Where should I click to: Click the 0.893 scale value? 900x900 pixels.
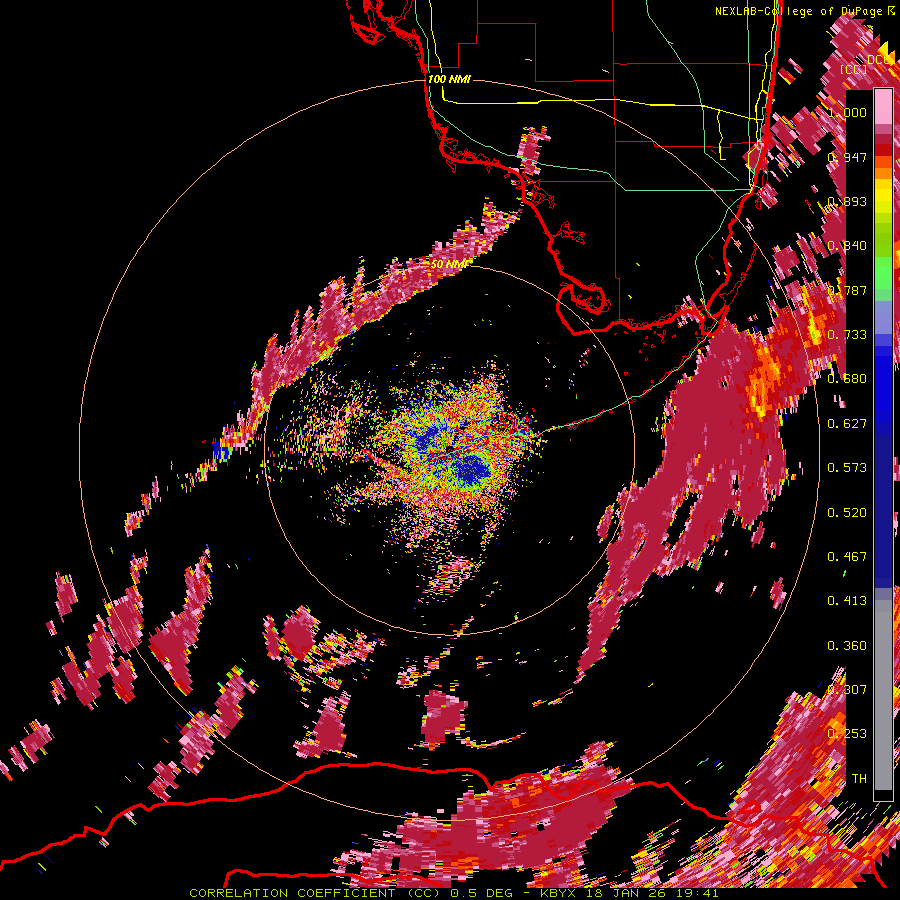pyautogui.click(x=847, y=201)
